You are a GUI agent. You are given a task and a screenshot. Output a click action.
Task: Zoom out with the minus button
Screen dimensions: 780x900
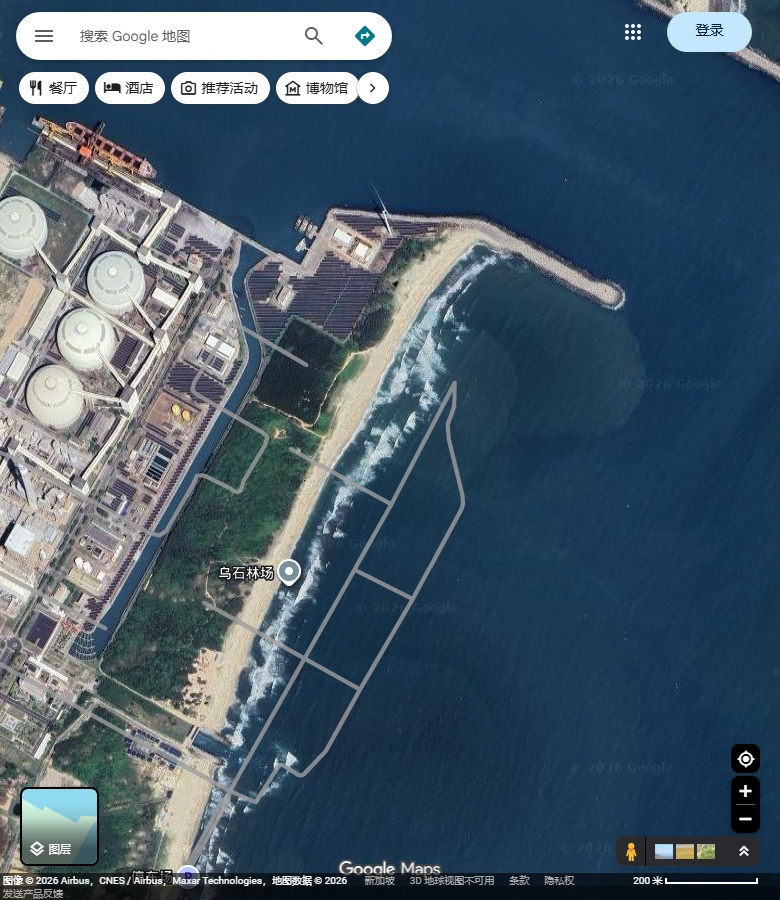[x=745, y=819]
